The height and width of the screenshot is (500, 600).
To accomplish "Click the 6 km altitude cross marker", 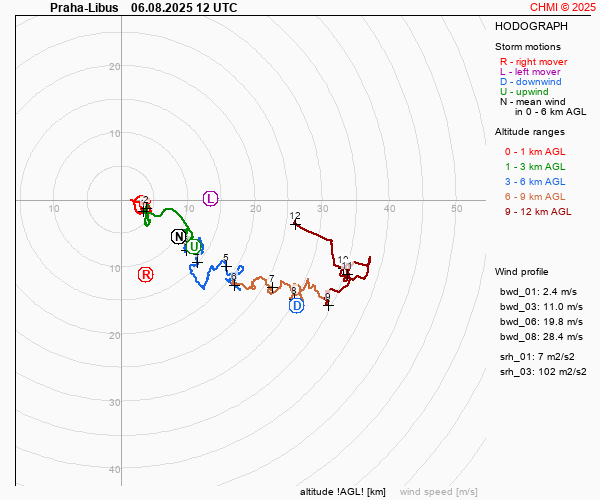I will (235, 285).
